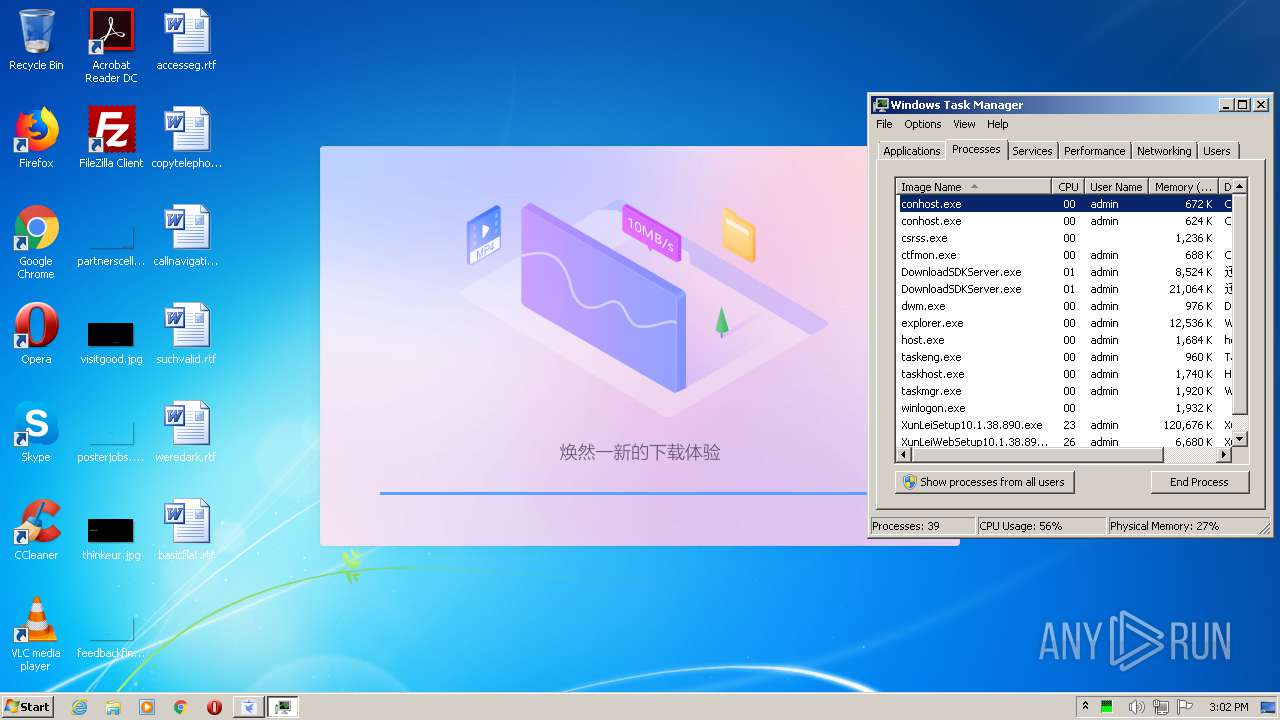The height and width of the screenshot is (720, 1280).
Task: Click the 3:02 PM system clock
Action: click(1228, 707)
